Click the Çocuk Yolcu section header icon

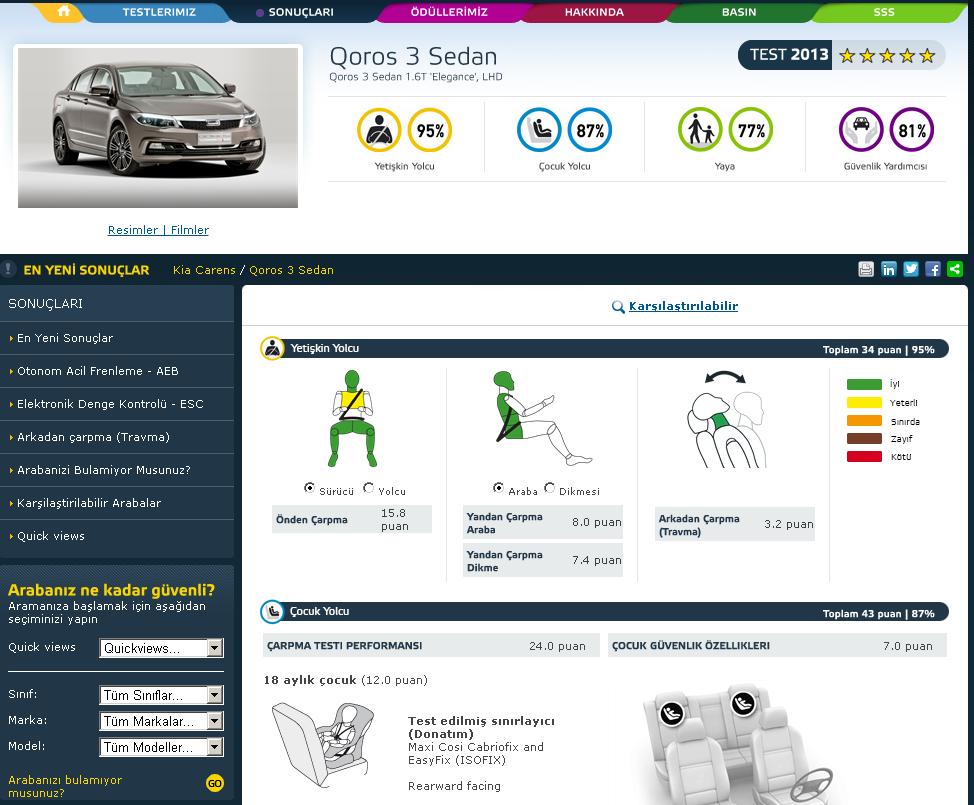pyautogui.click(x=271, y=612)
